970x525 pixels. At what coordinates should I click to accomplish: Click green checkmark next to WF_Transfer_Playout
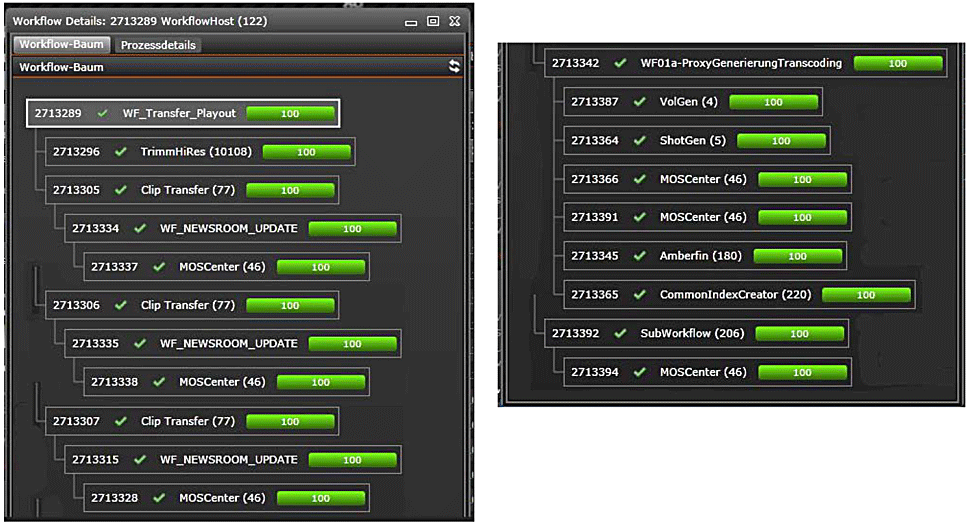[x=102, y=114]
